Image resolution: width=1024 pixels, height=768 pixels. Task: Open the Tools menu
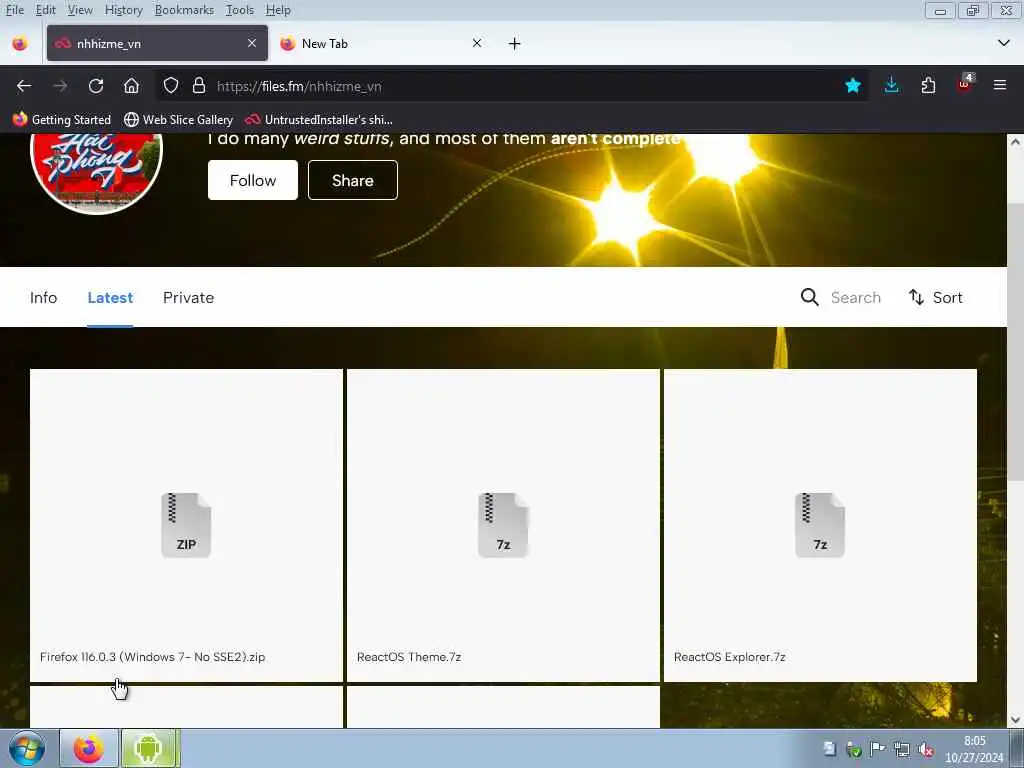coord(240,10)
